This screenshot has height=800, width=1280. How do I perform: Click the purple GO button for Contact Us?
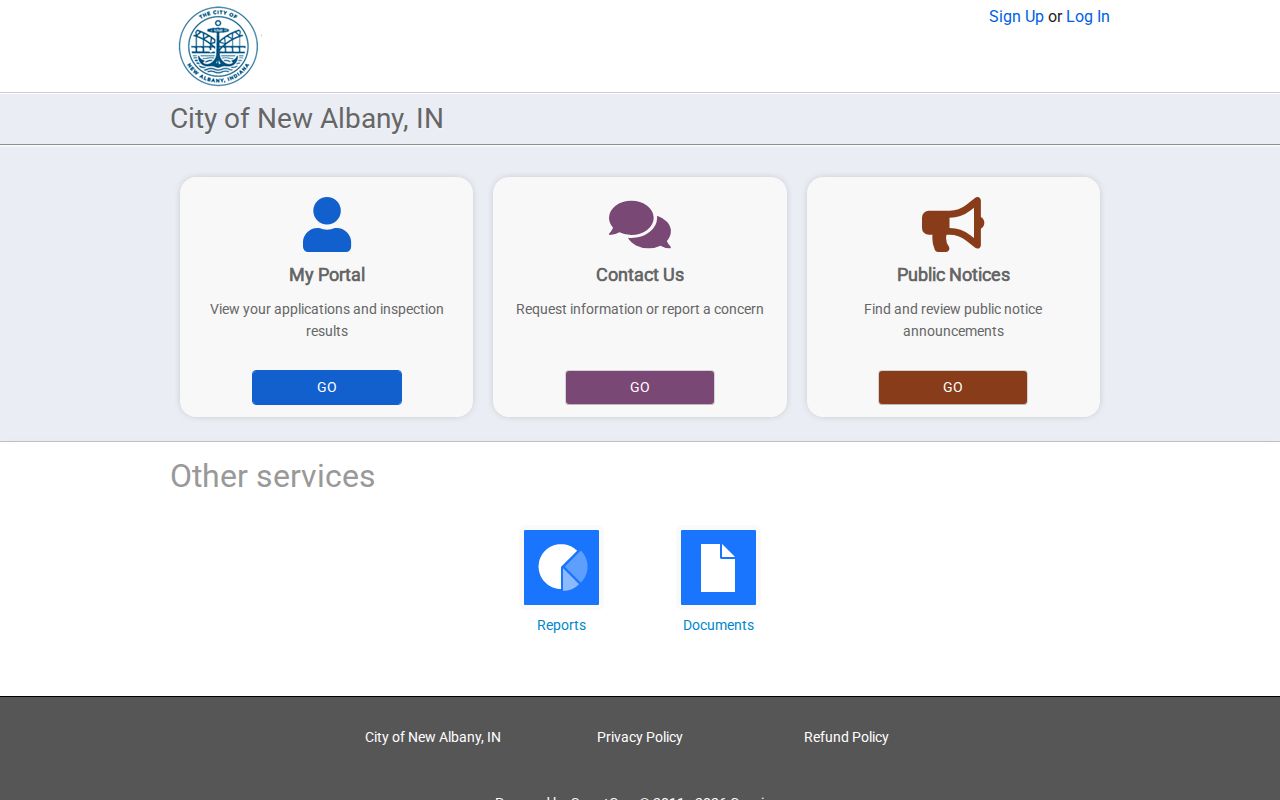[x=640, y=387]
